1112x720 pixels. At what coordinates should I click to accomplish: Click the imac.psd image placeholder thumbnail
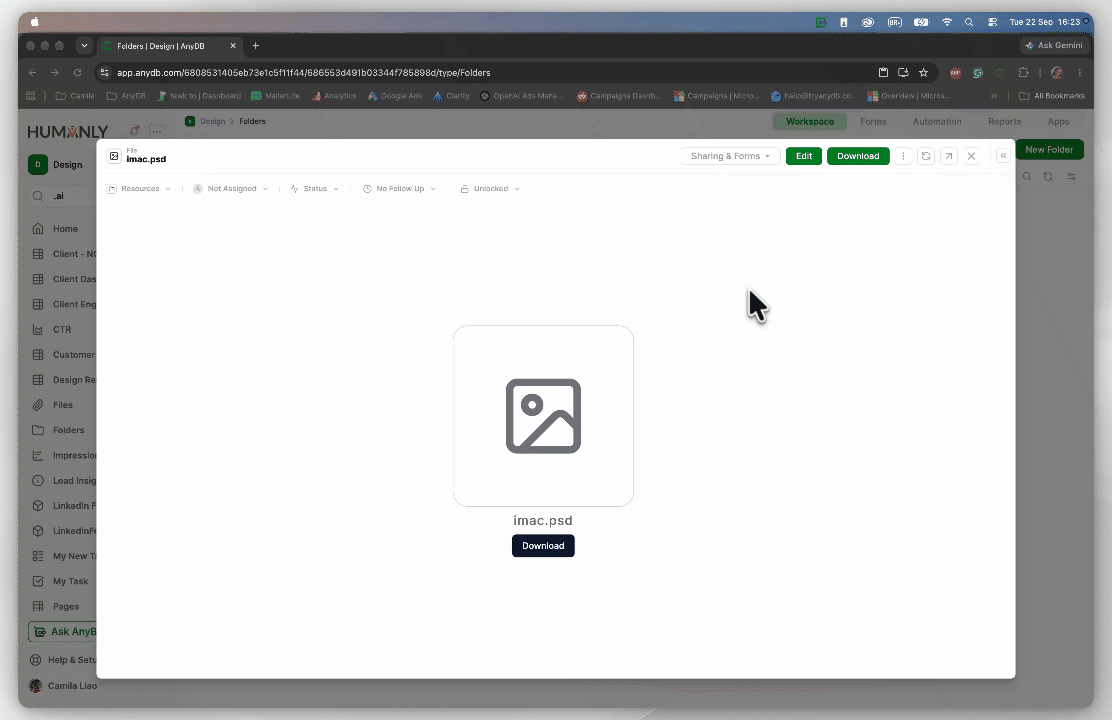pyautogui.click(x=543, y=416)
